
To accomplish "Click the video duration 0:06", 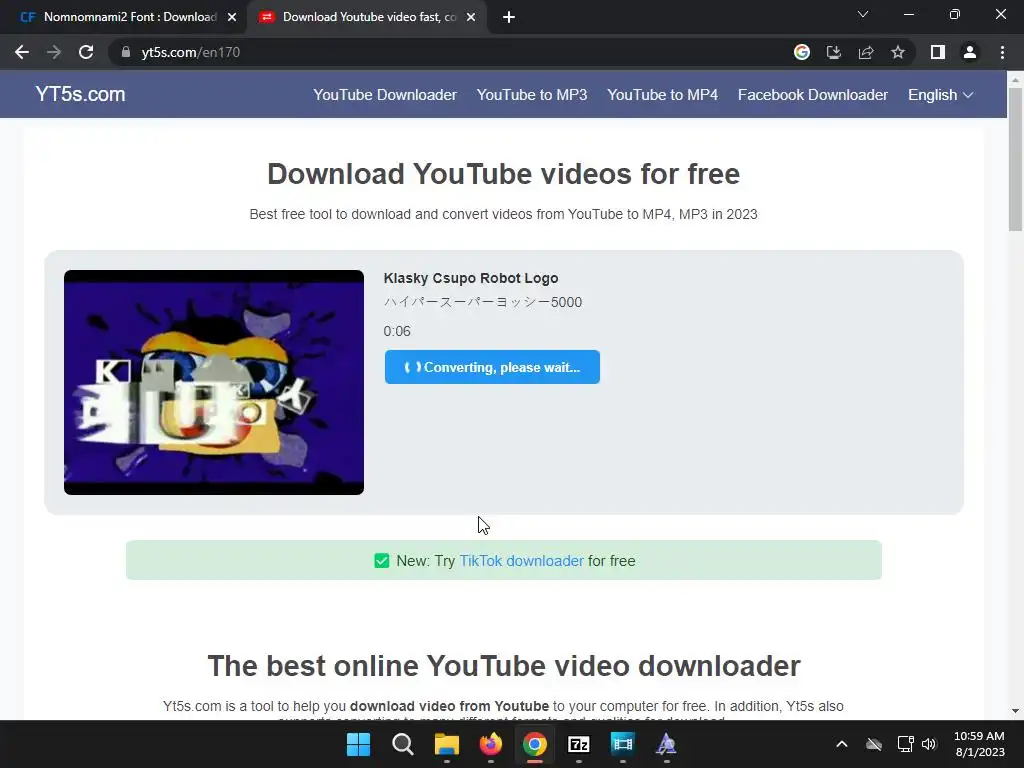I will (397, 331).
